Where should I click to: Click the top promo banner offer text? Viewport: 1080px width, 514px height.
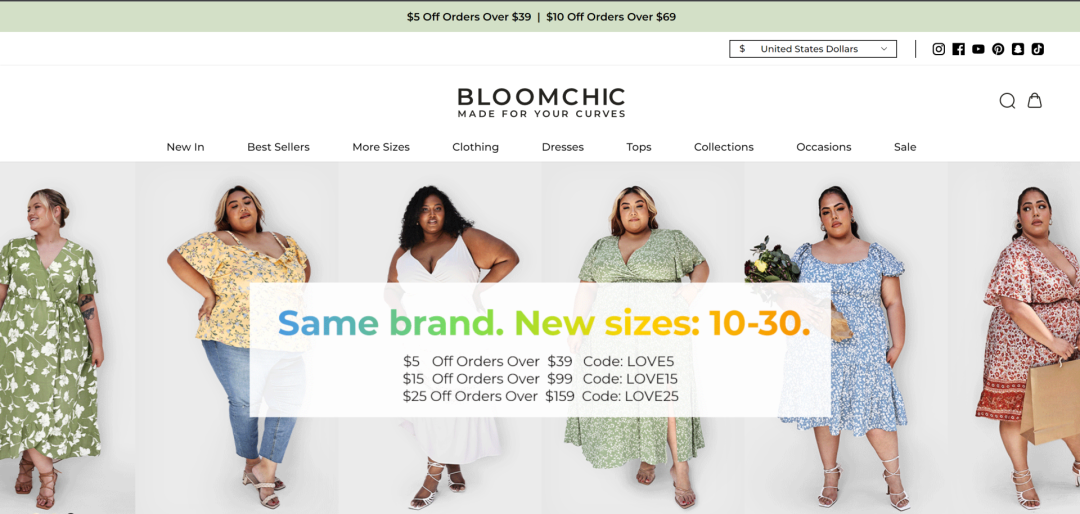(x=541, y=17)
